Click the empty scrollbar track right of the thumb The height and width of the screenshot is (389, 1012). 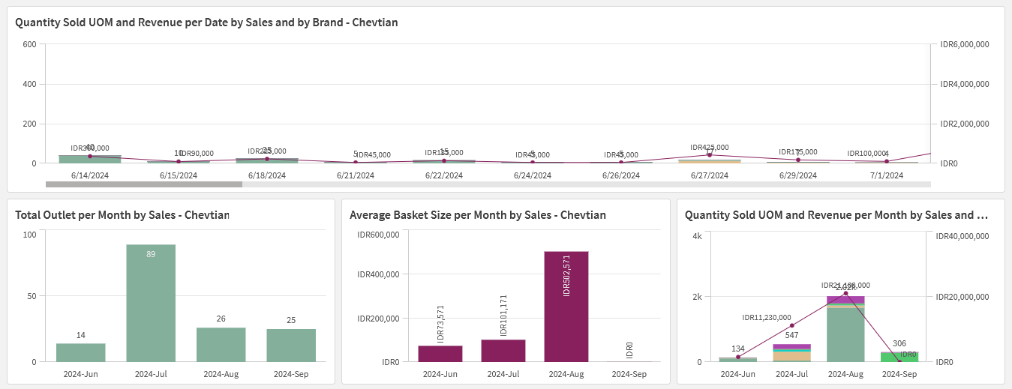[586, 184]
